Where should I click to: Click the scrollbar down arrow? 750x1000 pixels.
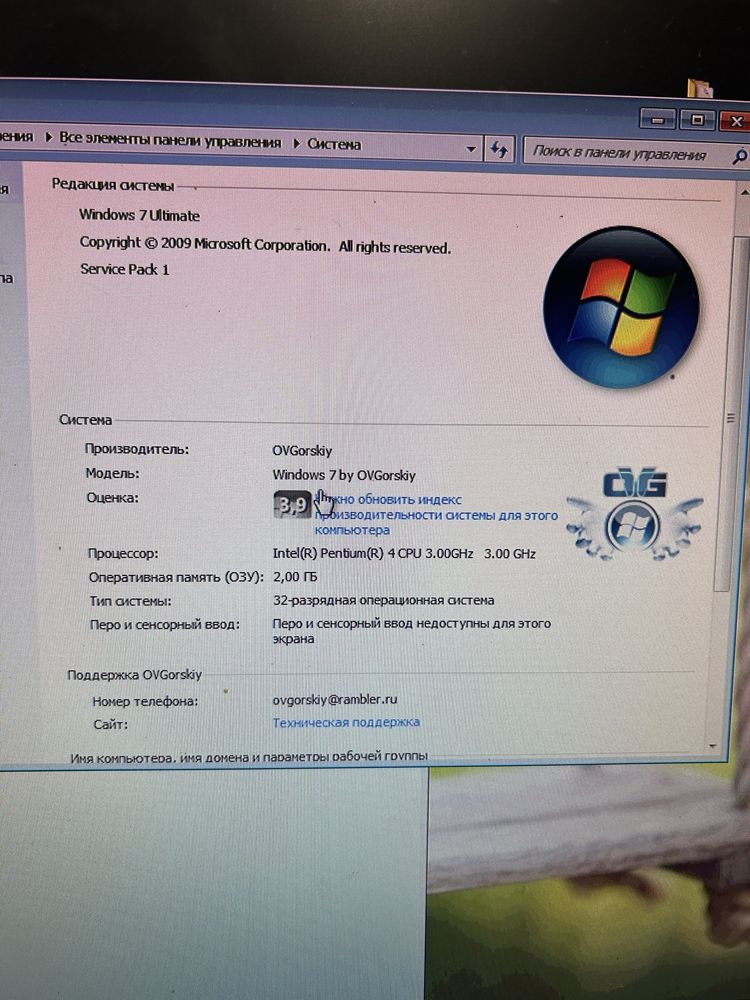coord(713,746)
